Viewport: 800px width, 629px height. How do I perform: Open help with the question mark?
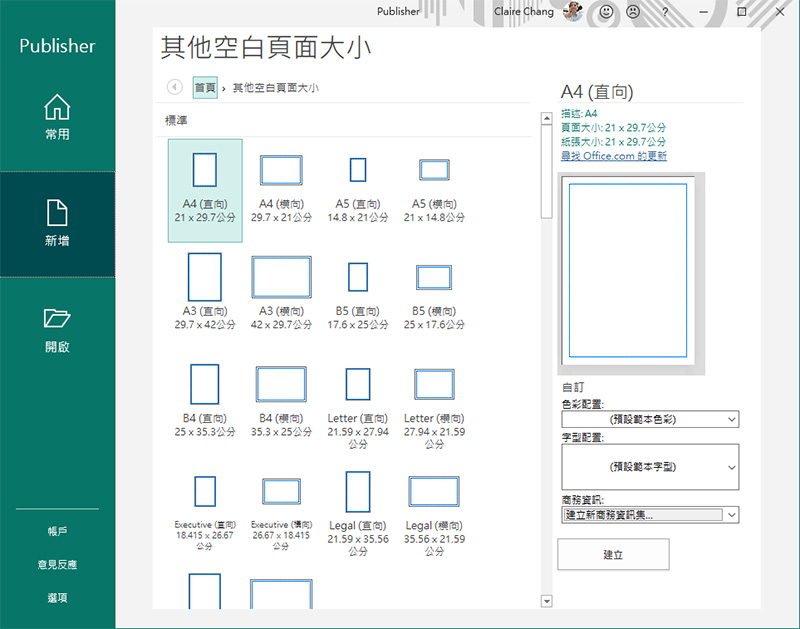point(665,12)
